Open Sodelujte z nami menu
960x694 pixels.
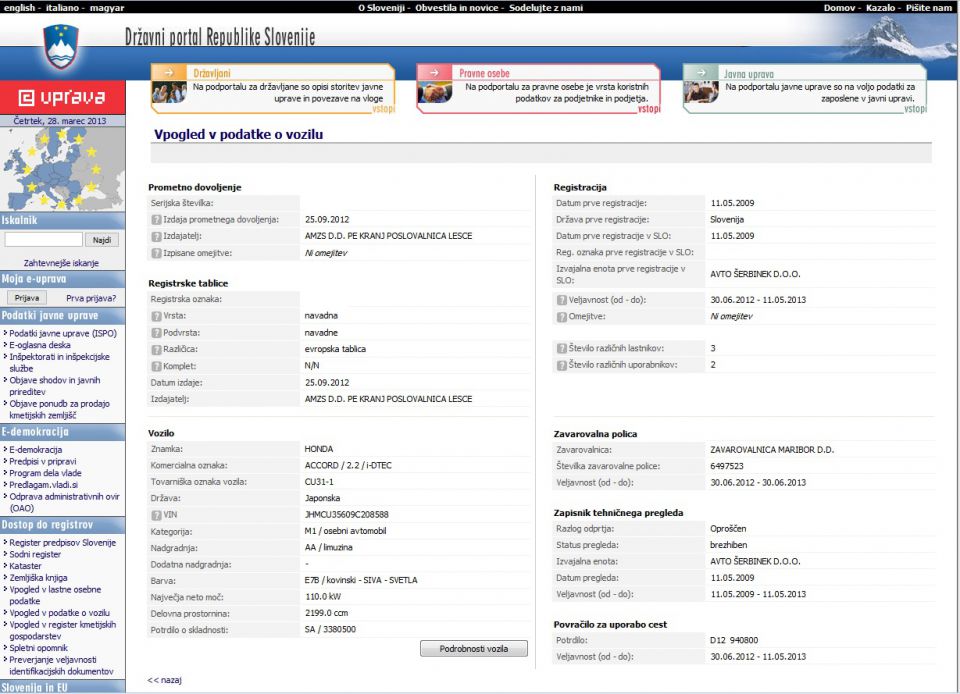pyautogui.click(x=546, y=7)
